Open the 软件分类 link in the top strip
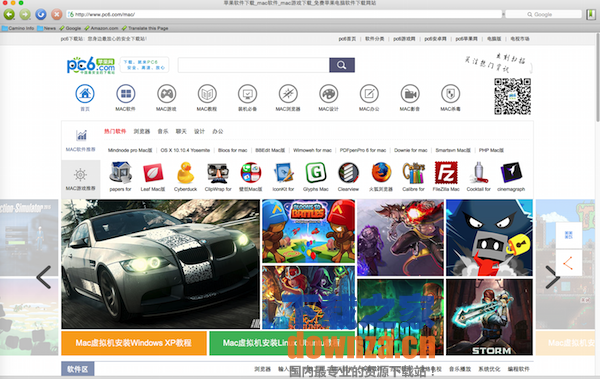 click(374, 39)
